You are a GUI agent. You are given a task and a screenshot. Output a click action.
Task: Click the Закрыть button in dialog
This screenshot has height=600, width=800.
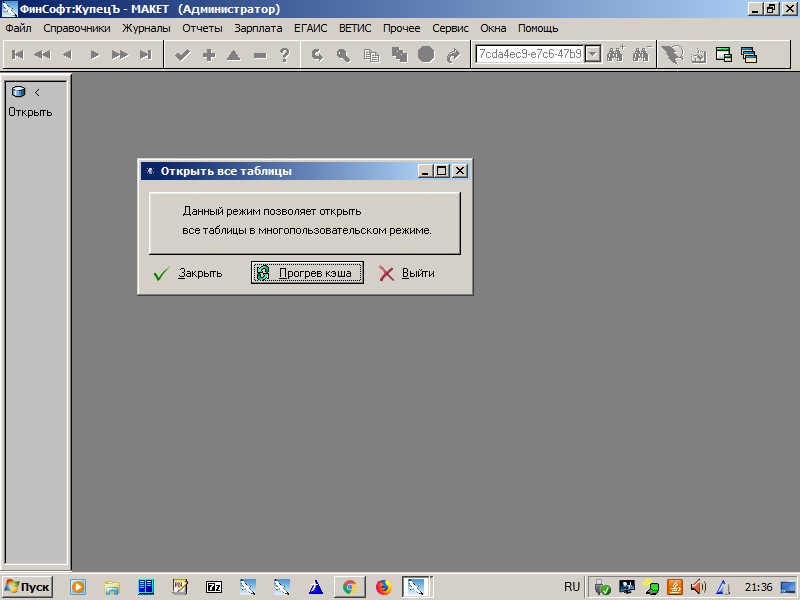tap(190, 273)
